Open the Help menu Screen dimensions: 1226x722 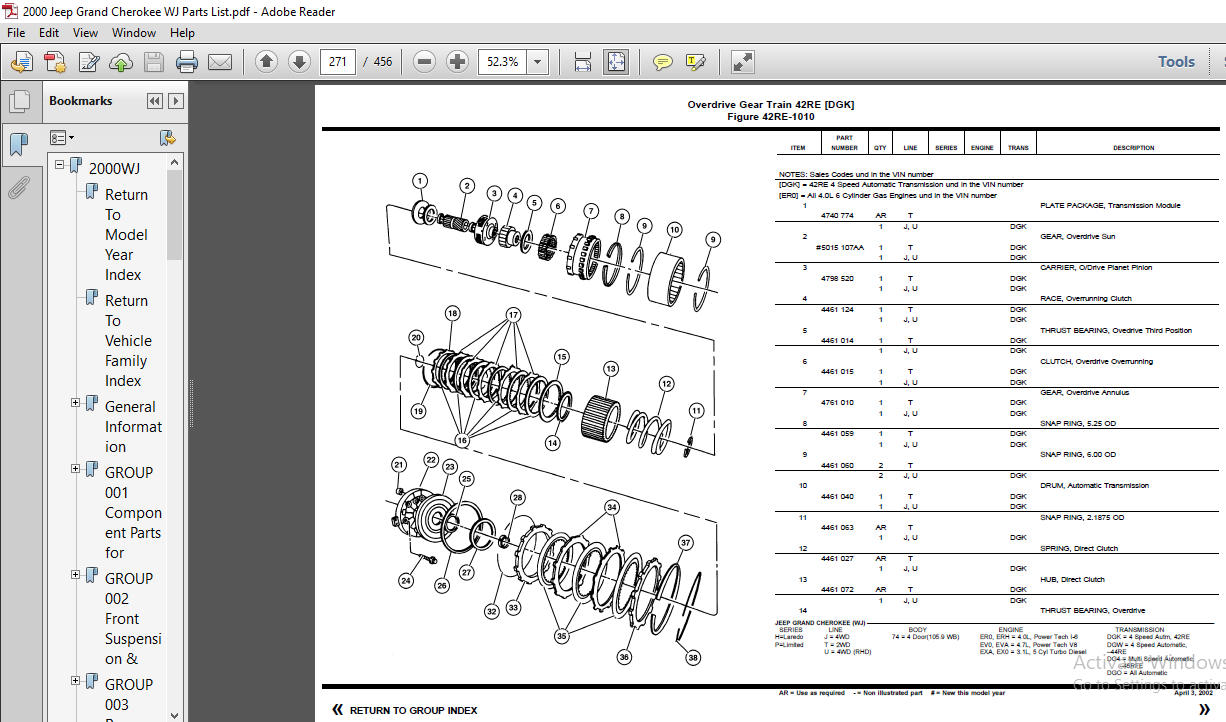[x=182, y=32]
